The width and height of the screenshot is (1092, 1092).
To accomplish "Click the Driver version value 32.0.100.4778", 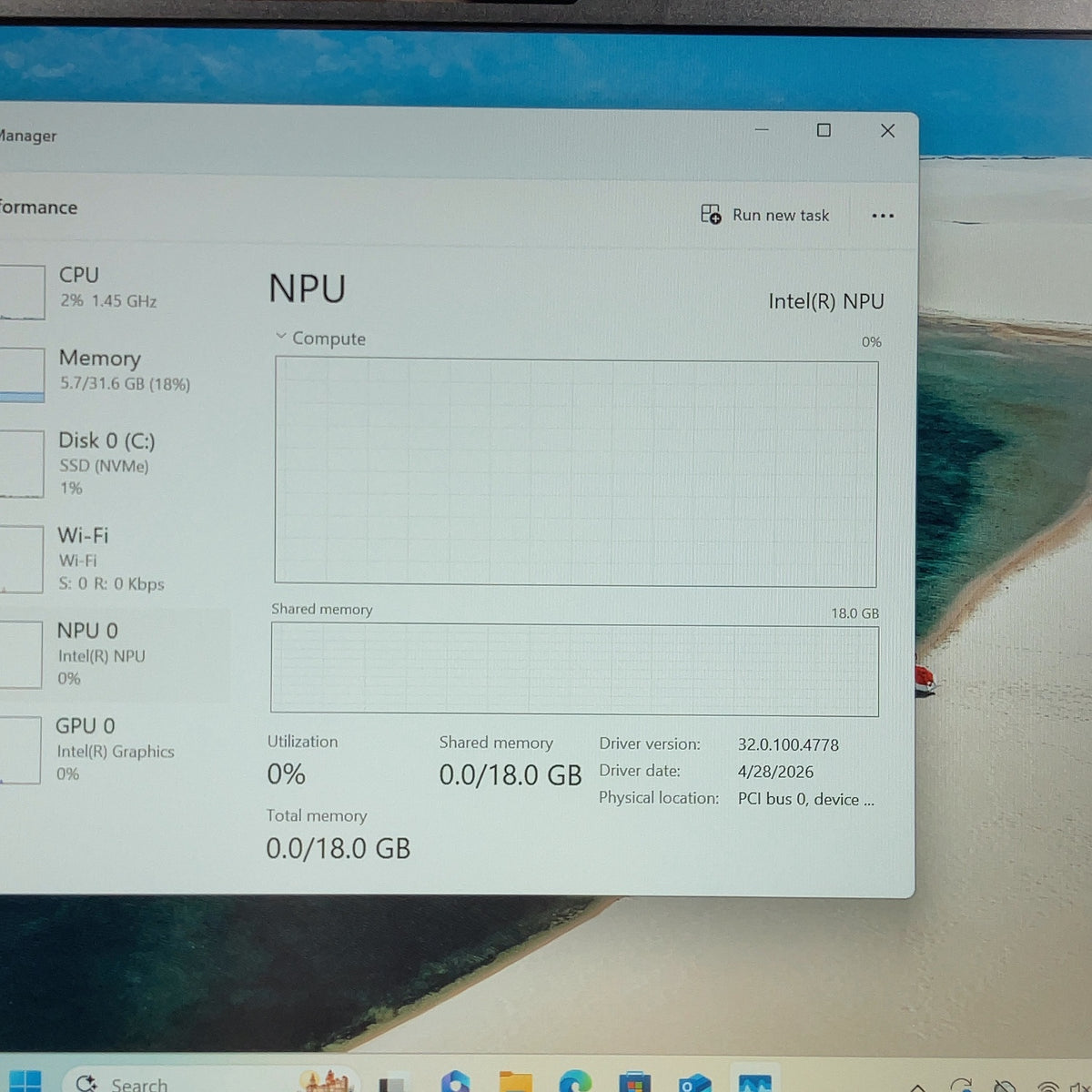I will 788,744.
